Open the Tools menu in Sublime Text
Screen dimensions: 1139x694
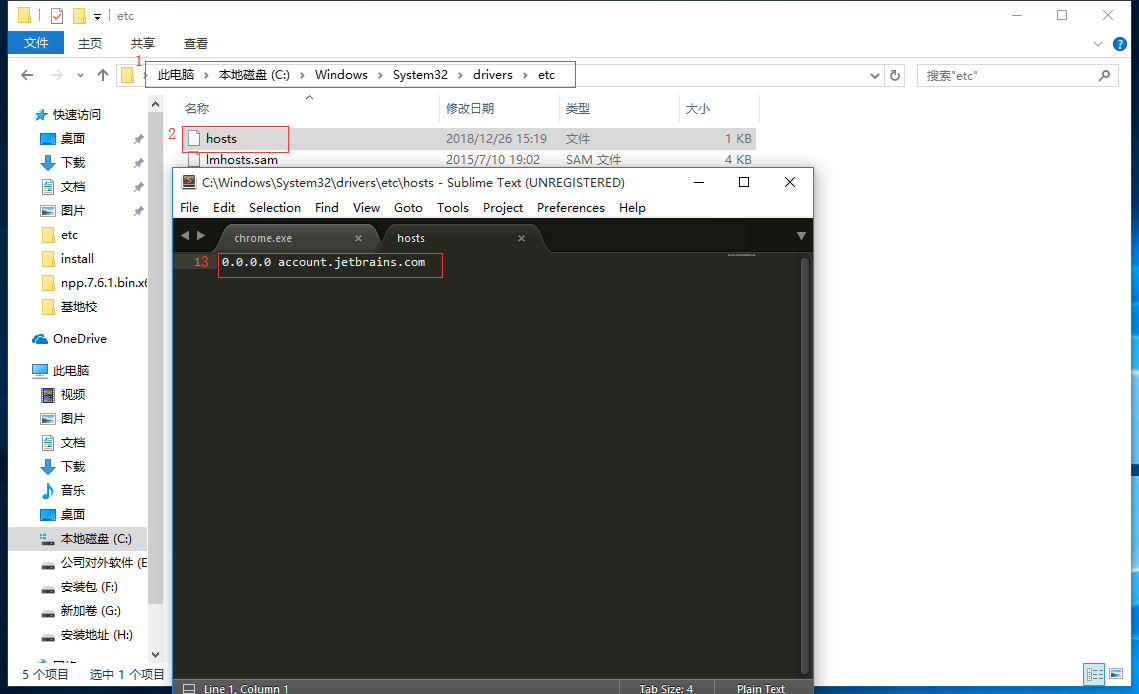(x=453, y=208)
